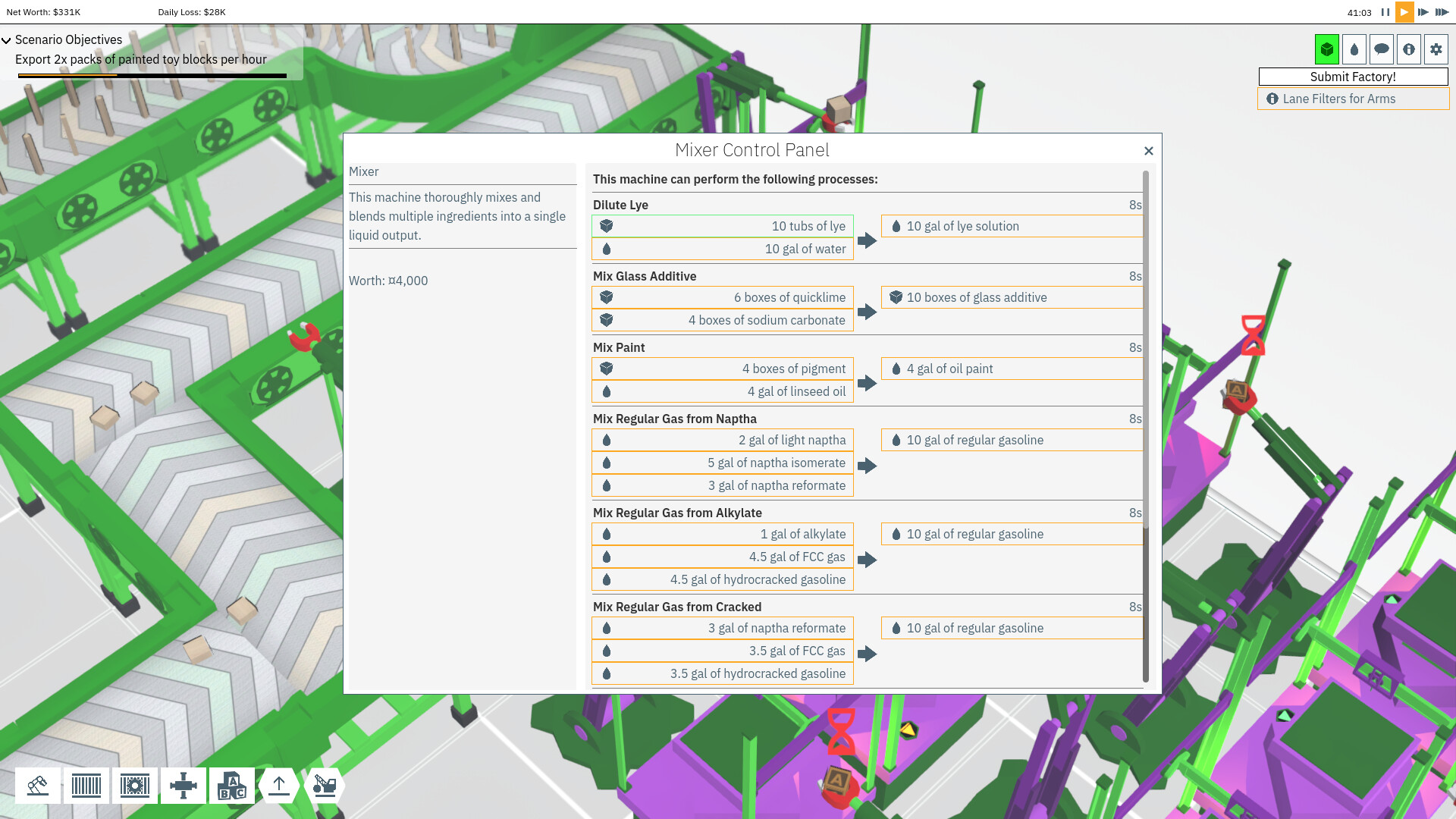Open the shipping container import tool
Image resolution: width=1456 pixels, height=819 pixels.
click(86, 786)
